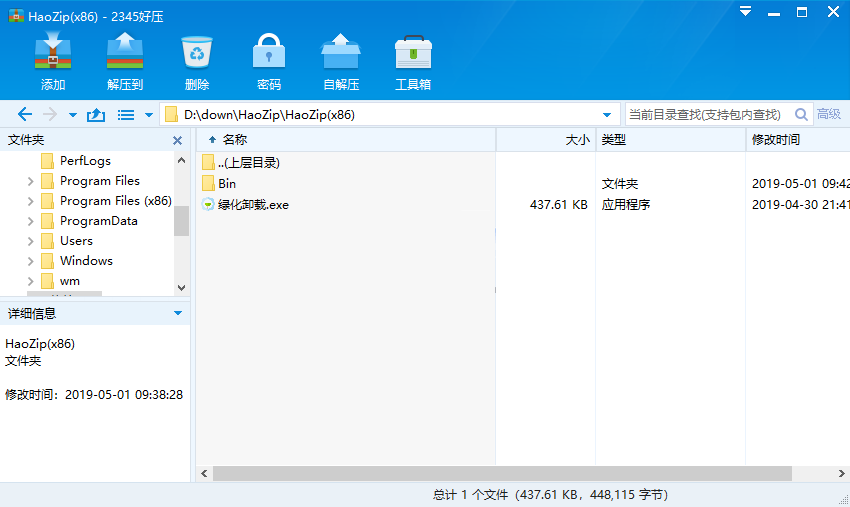Go back with the left arrow button
This screenshot has width=850, height=507.
25,115
